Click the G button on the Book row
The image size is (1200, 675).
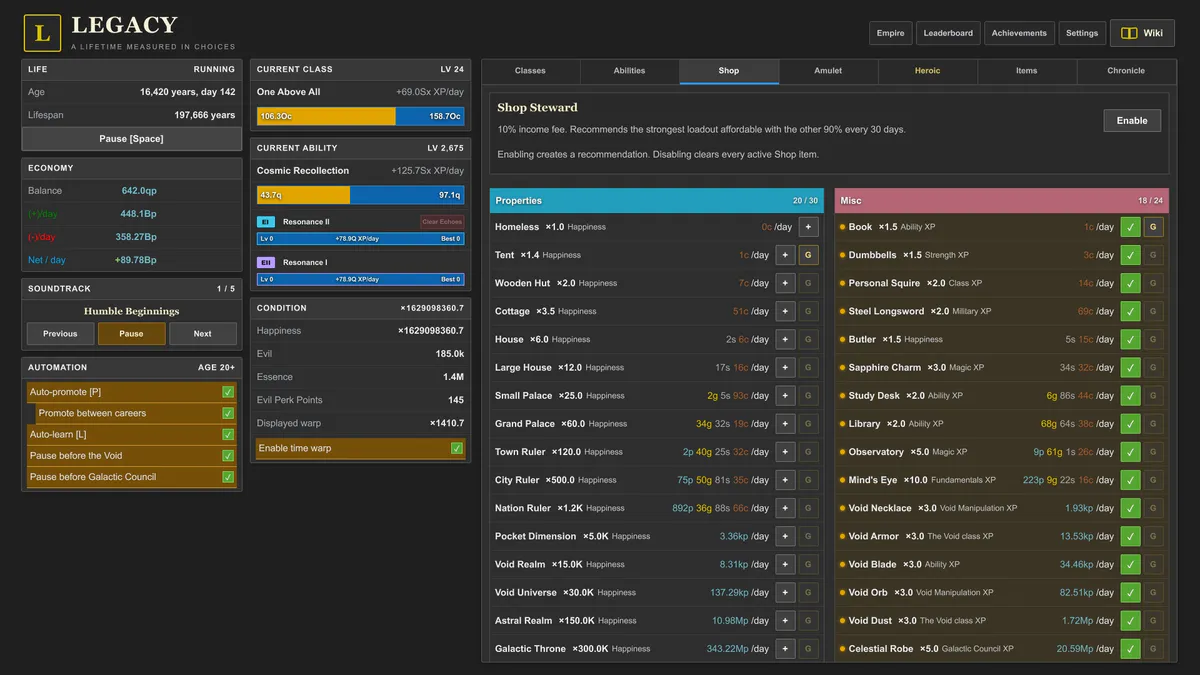click(1153, 227)
